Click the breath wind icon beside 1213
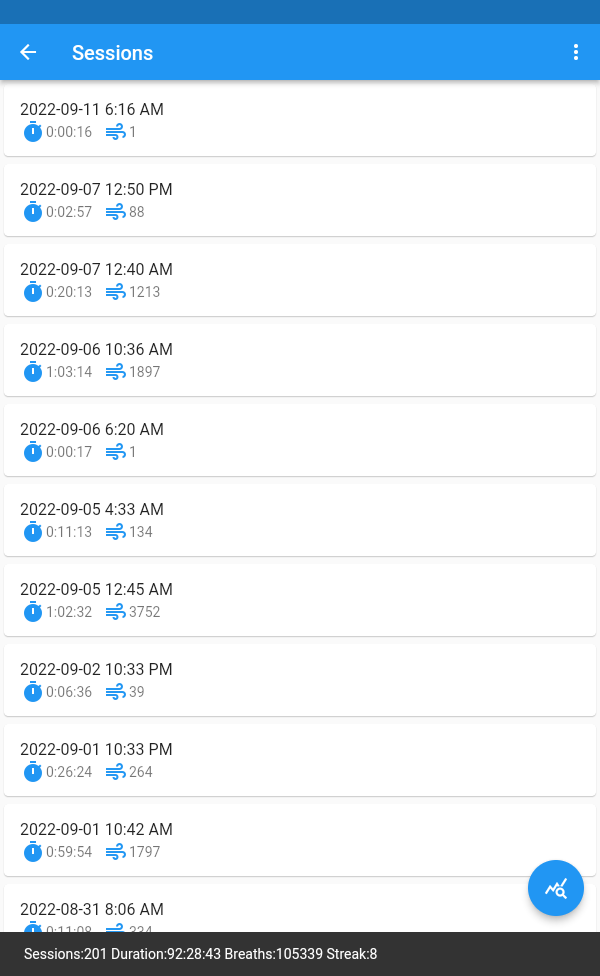This screenshot has width=600, height=976. point(115,292)
